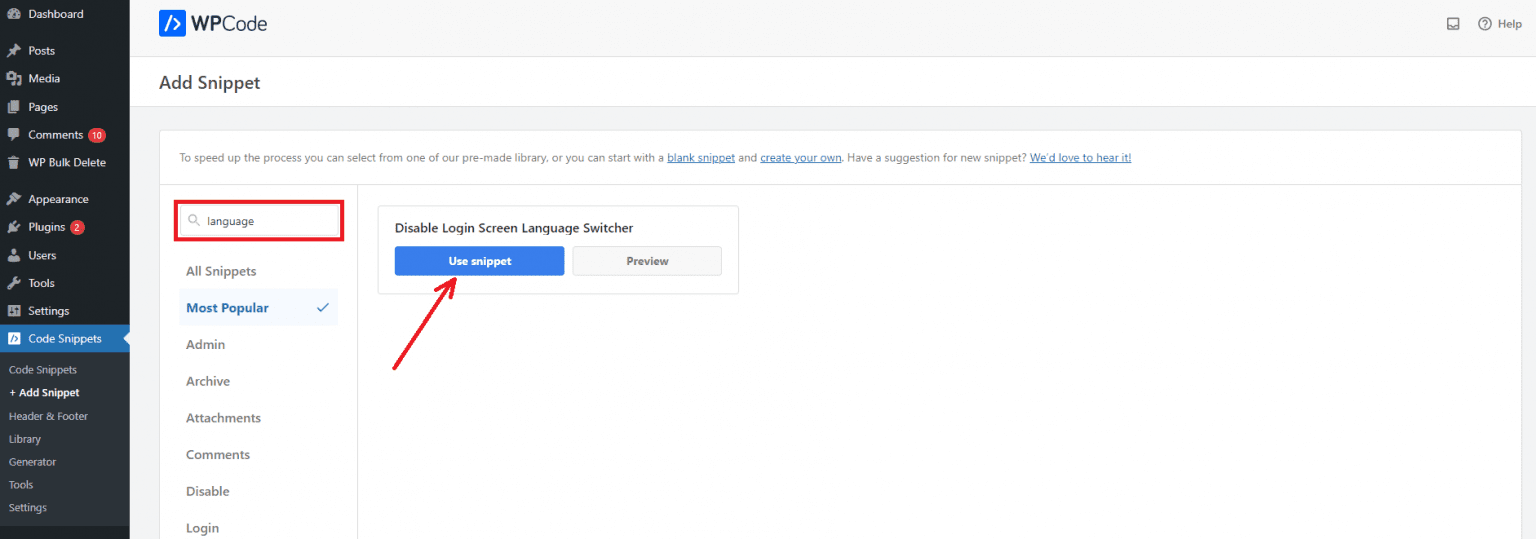
Task: Select the Most Popular snippet category
Action: pos(227,308)
